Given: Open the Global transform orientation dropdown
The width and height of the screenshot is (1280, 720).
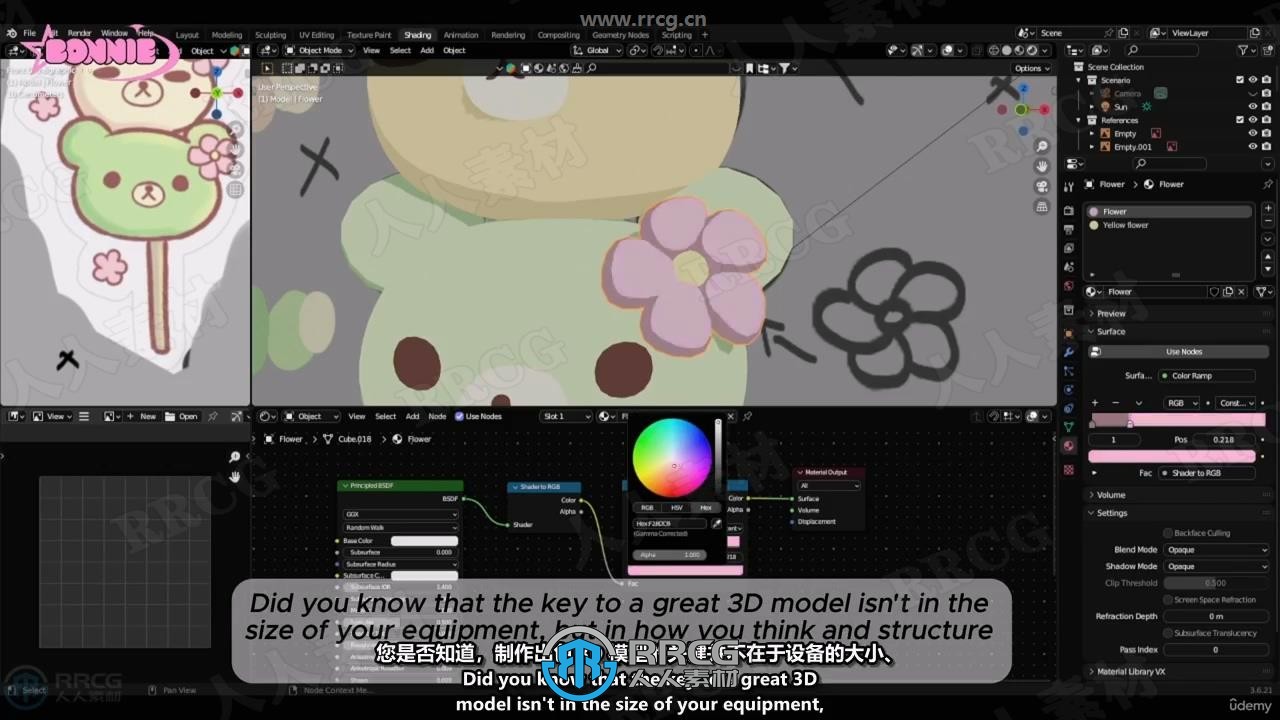Looking at the screenshot, I should [x=597, y=50].
